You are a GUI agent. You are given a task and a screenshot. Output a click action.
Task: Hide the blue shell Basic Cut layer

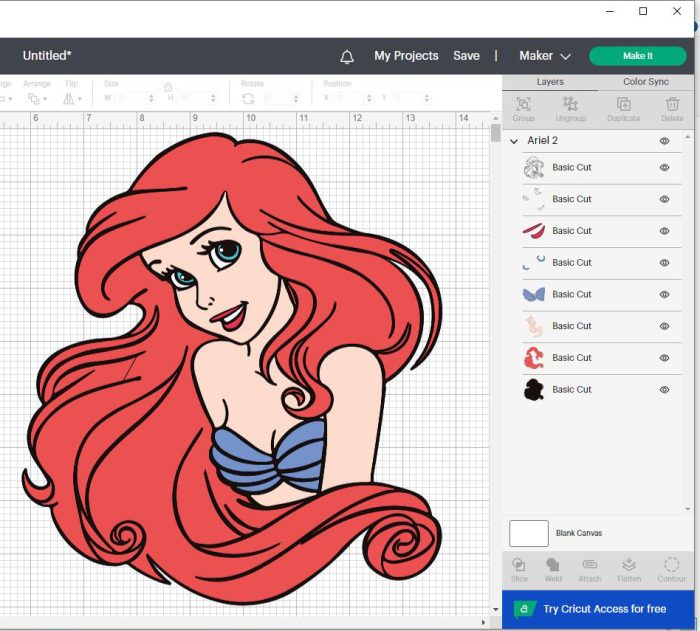[x=664, y=294]
